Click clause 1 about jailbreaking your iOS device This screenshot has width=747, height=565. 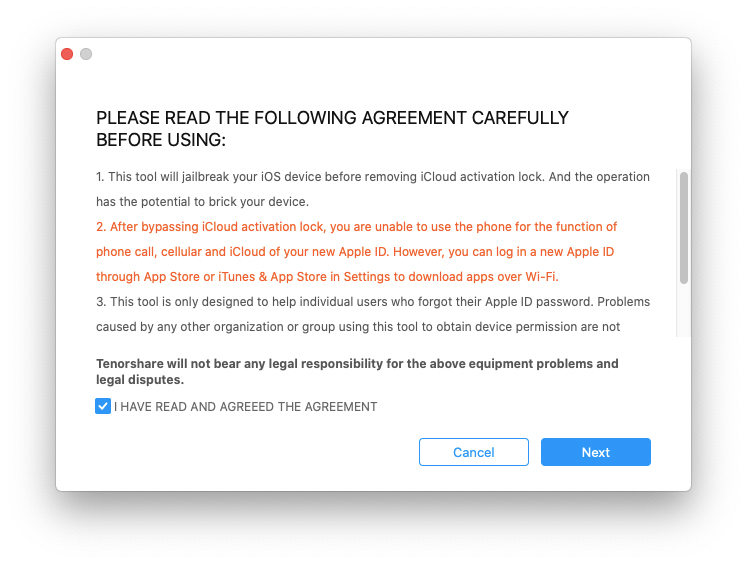pos(373,189)
